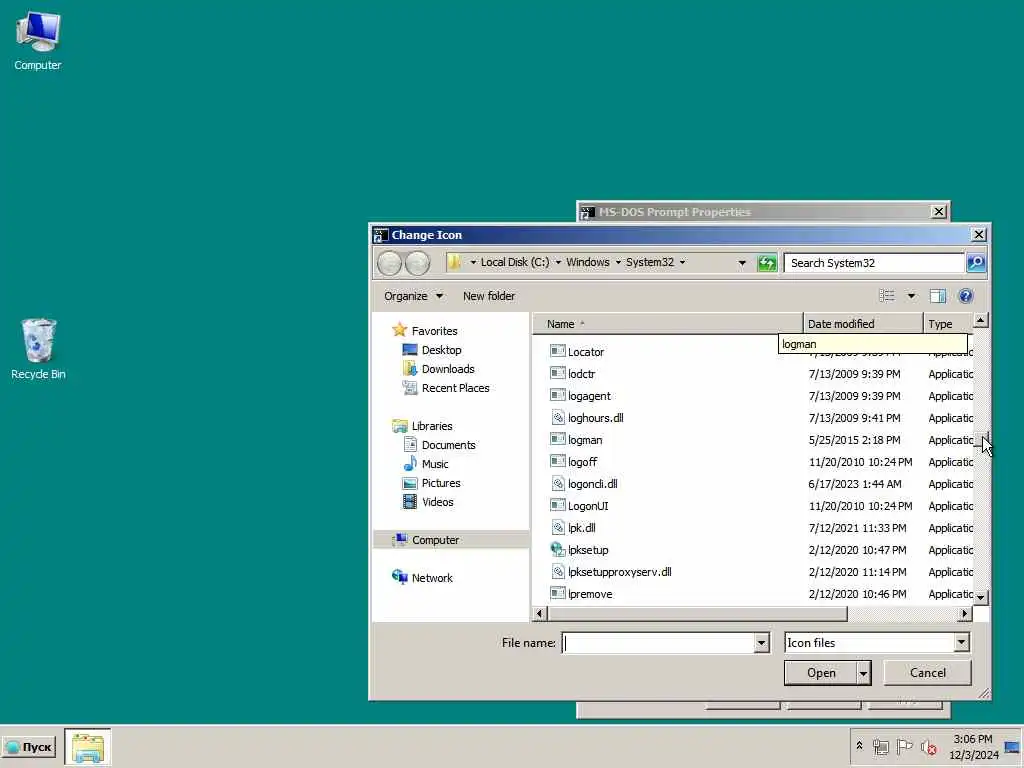1024x768 pixels.
Task: Select the lpksetupproxyserv.dll file icon
Action: (557, 571)
